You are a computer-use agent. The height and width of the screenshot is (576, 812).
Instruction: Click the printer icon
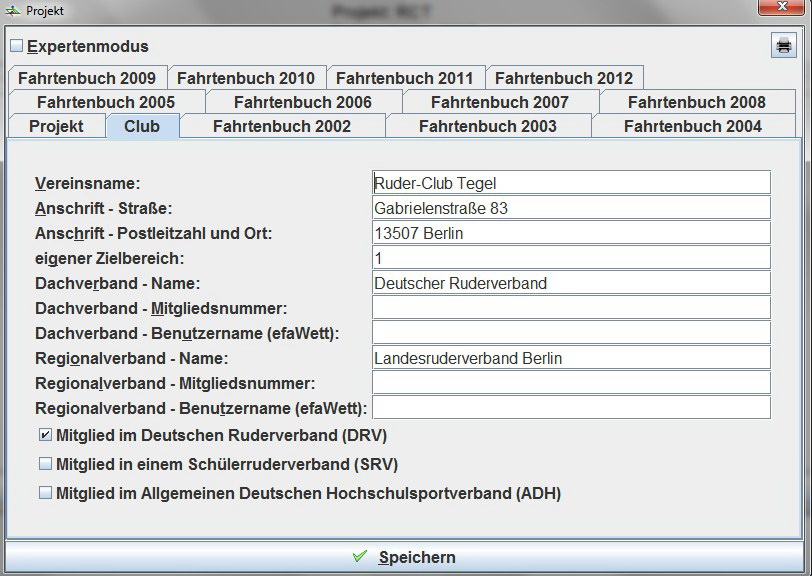coord(784,45)
